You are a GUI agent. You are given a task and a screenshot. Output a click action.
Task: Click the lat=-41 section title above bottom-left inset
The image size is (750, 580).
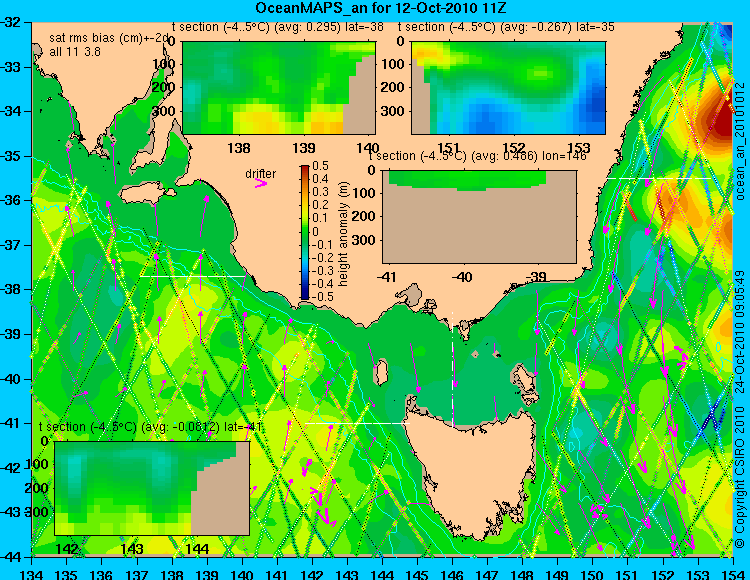(x=150, y=427)
